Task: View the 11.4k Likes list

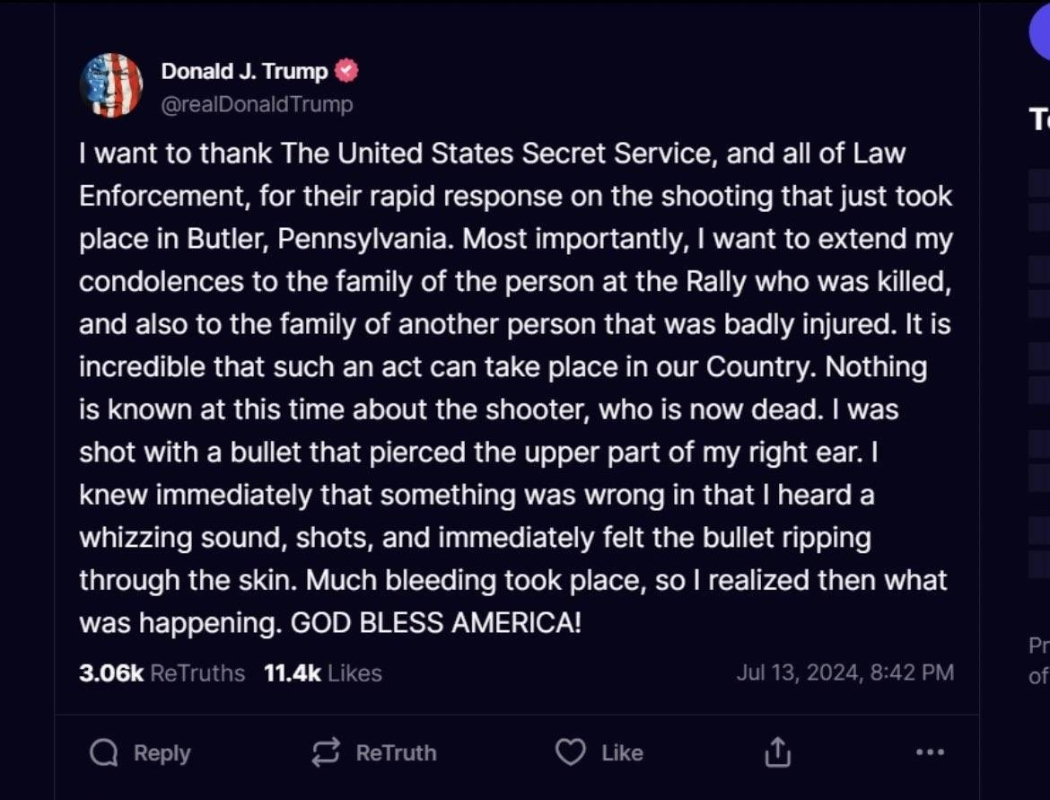Action: (322, 673)
